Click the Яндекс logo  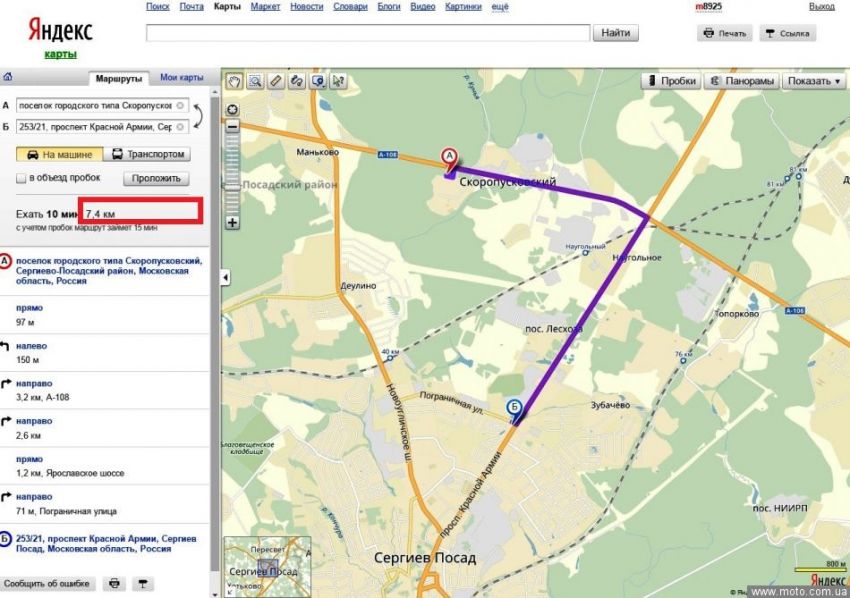click(x=60, y=30)
